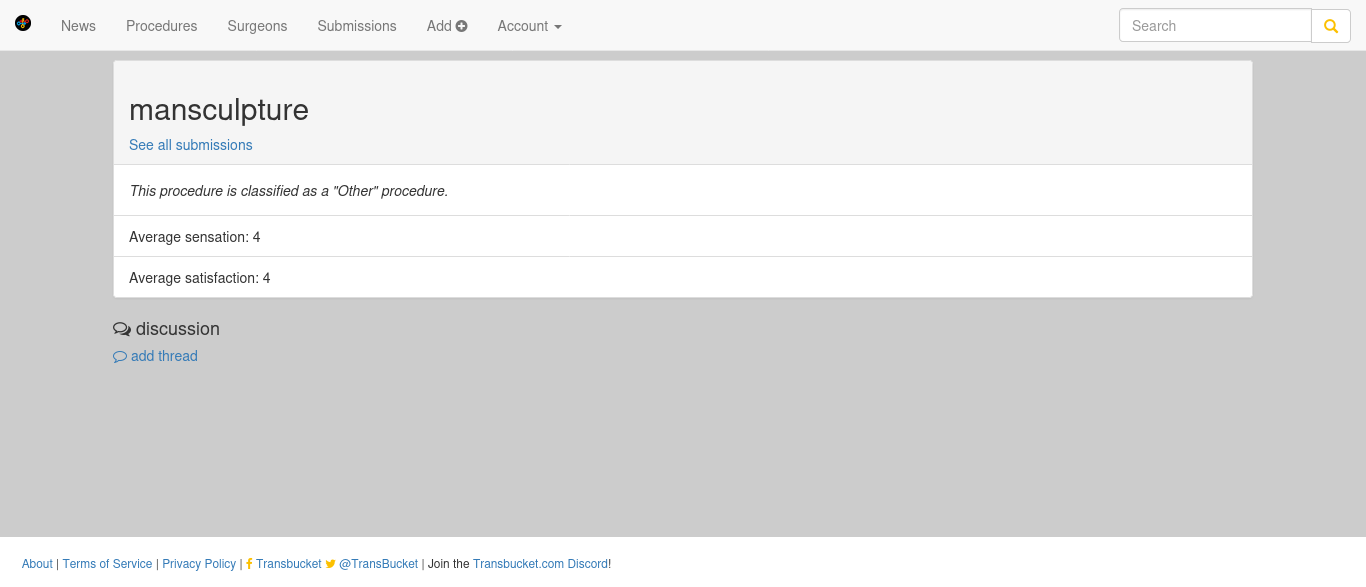Viewport: 1366px width, 587px height.
Task: Click the add thread speech bubble icon
Action: pos(120,357)
